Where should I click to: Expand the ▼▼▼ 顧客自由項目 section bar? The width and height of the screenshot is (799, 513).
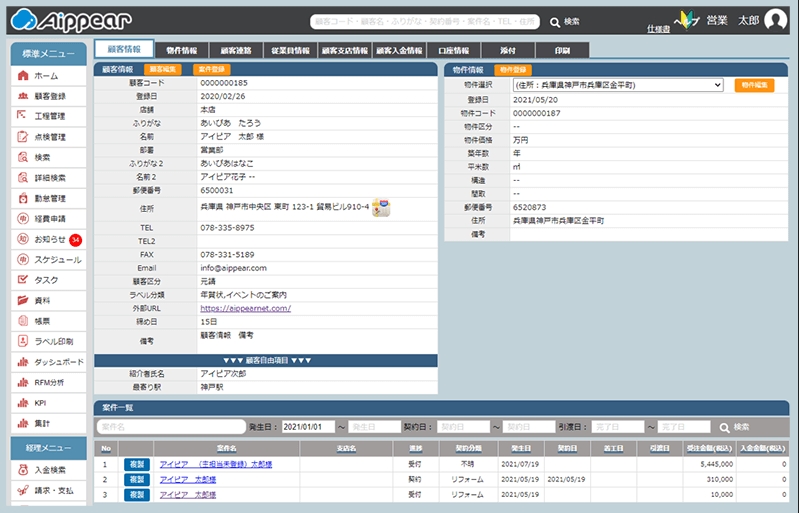pyautogui.click(x=266, y=360)
